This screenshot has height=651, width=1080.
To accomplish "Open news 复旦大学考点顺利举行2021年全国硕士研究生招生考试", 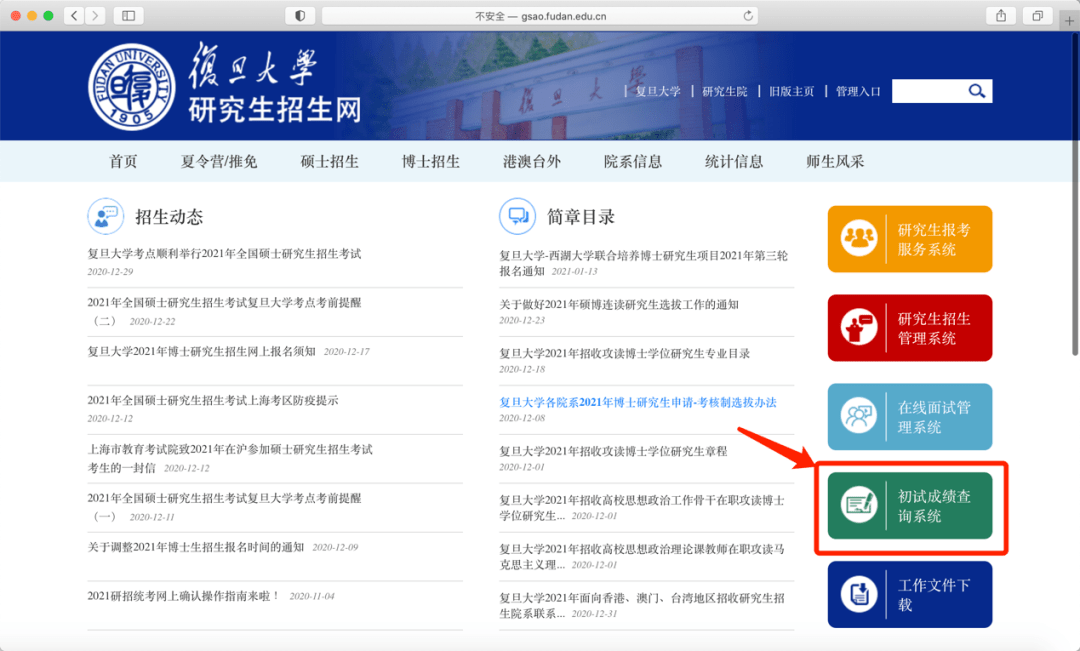I will (224, 254).
